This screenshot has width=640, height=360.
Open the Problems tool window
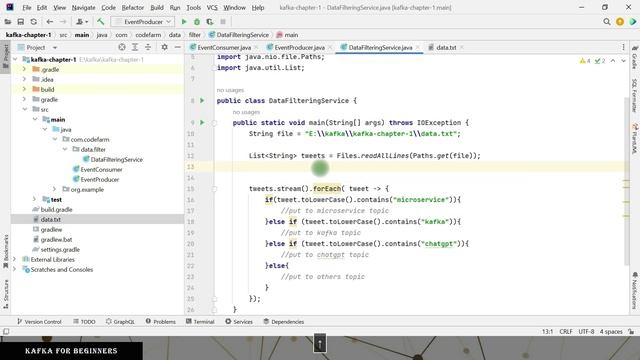pos(161,322)
